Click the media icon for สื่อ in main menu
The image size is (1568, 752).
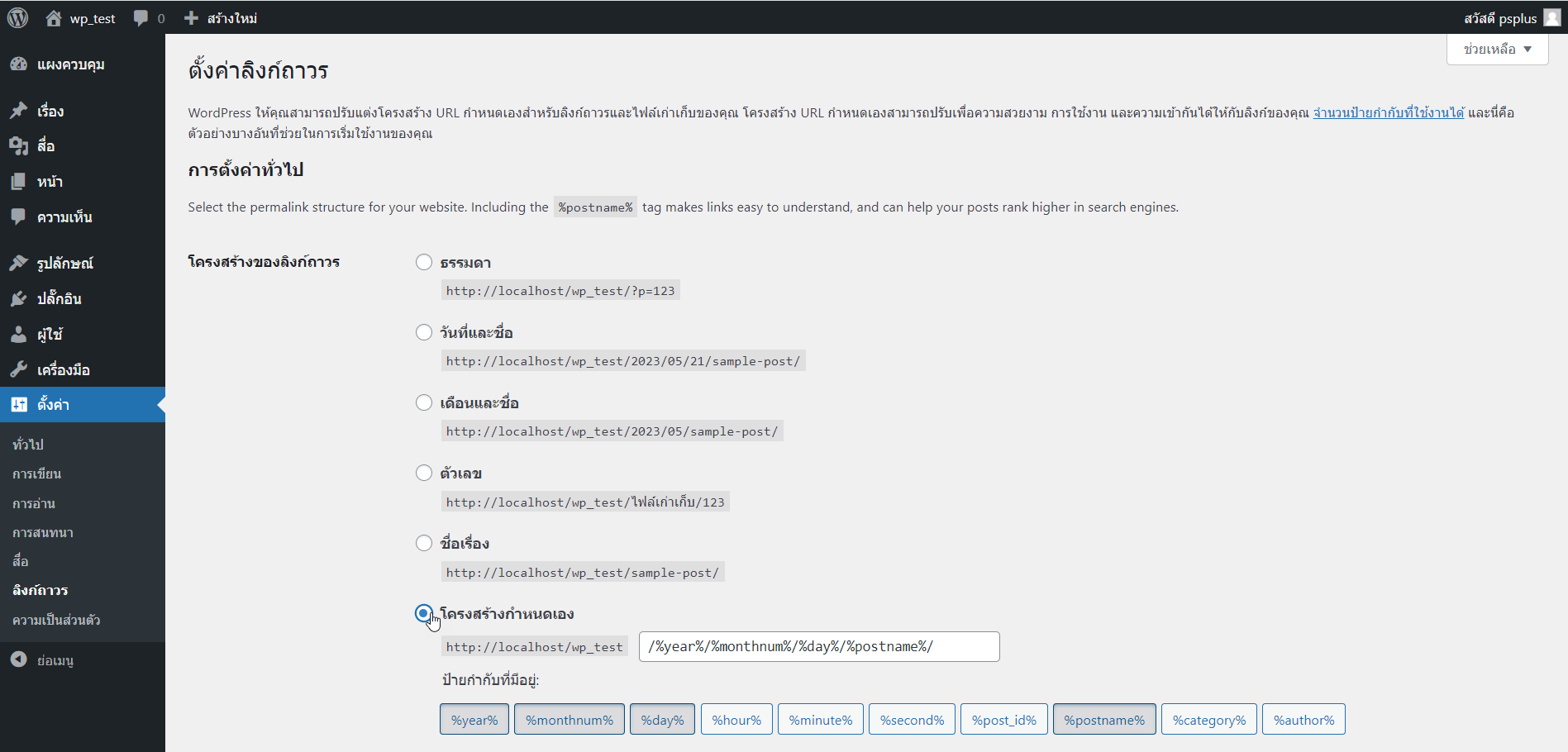(19, 146)
